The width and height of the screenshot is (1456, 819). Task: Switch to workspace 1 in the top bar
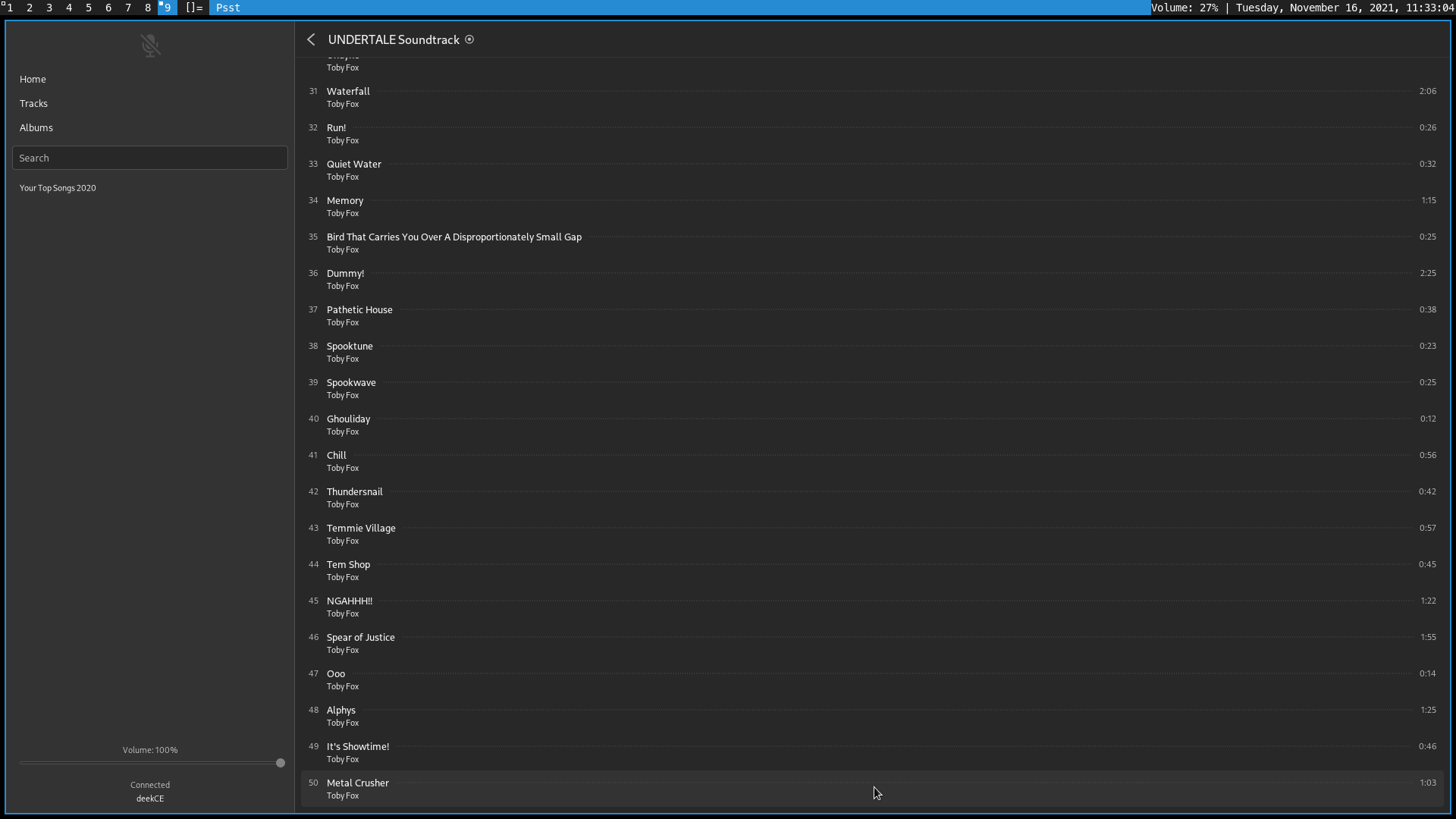[11, 8]
